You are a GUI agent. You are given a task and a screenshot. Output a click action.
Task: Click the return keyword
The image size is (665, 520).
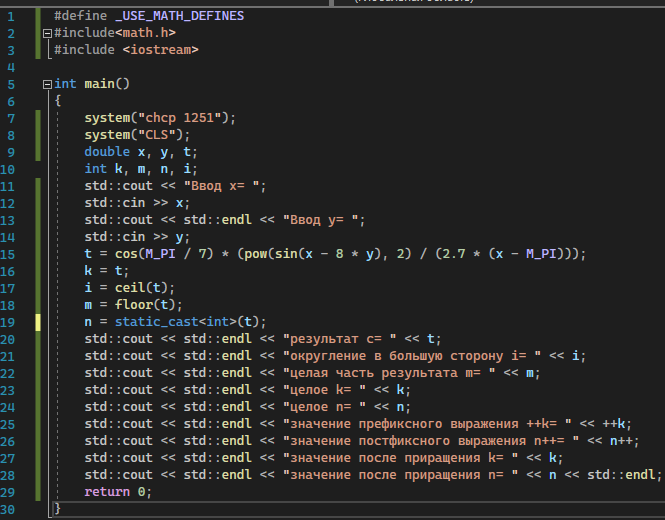107,492
